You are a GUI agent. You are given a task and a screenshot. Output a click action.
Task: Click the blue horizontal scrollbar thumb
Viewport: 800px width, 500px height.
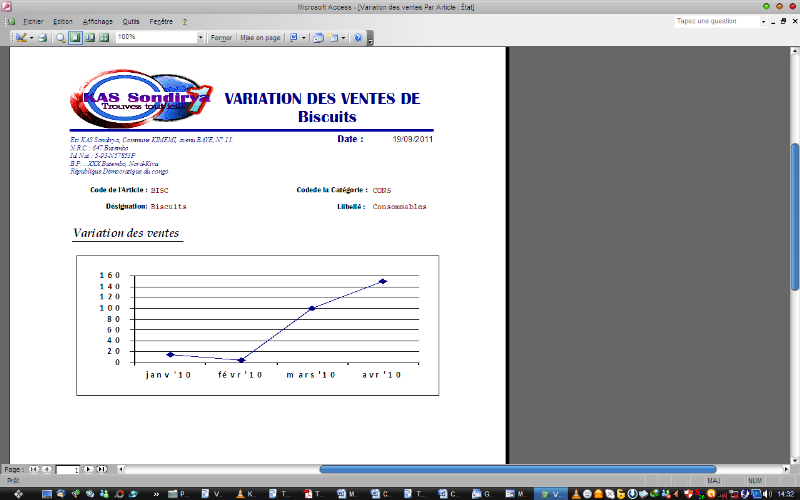pos(518,469)
